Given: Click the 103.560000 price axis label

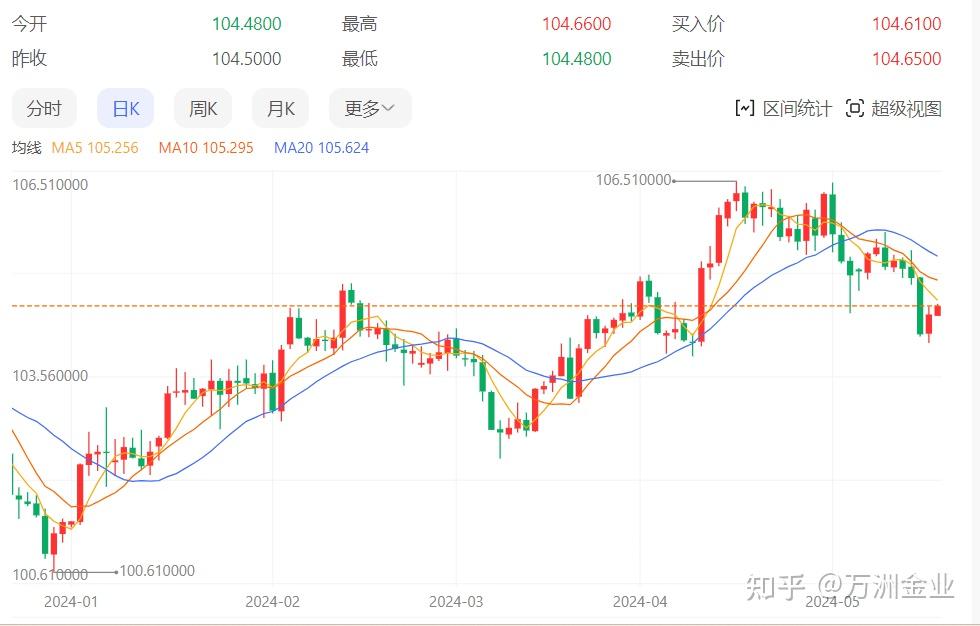Looking at the screenshot, I should tap(50, 376).
